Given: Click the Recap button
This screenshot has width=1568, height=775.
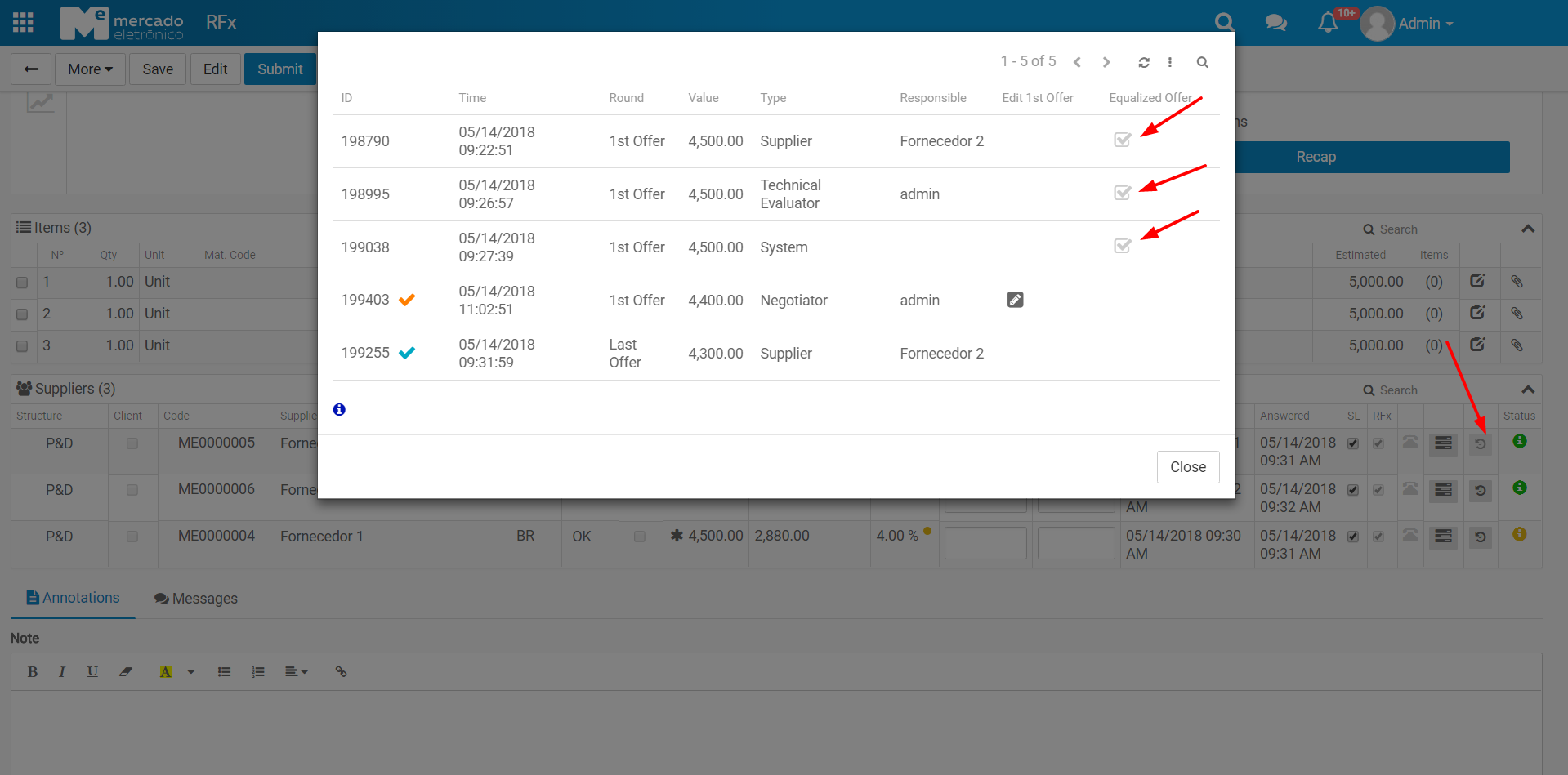Looking at the screenshot, I should click(x=1316, y=157).
